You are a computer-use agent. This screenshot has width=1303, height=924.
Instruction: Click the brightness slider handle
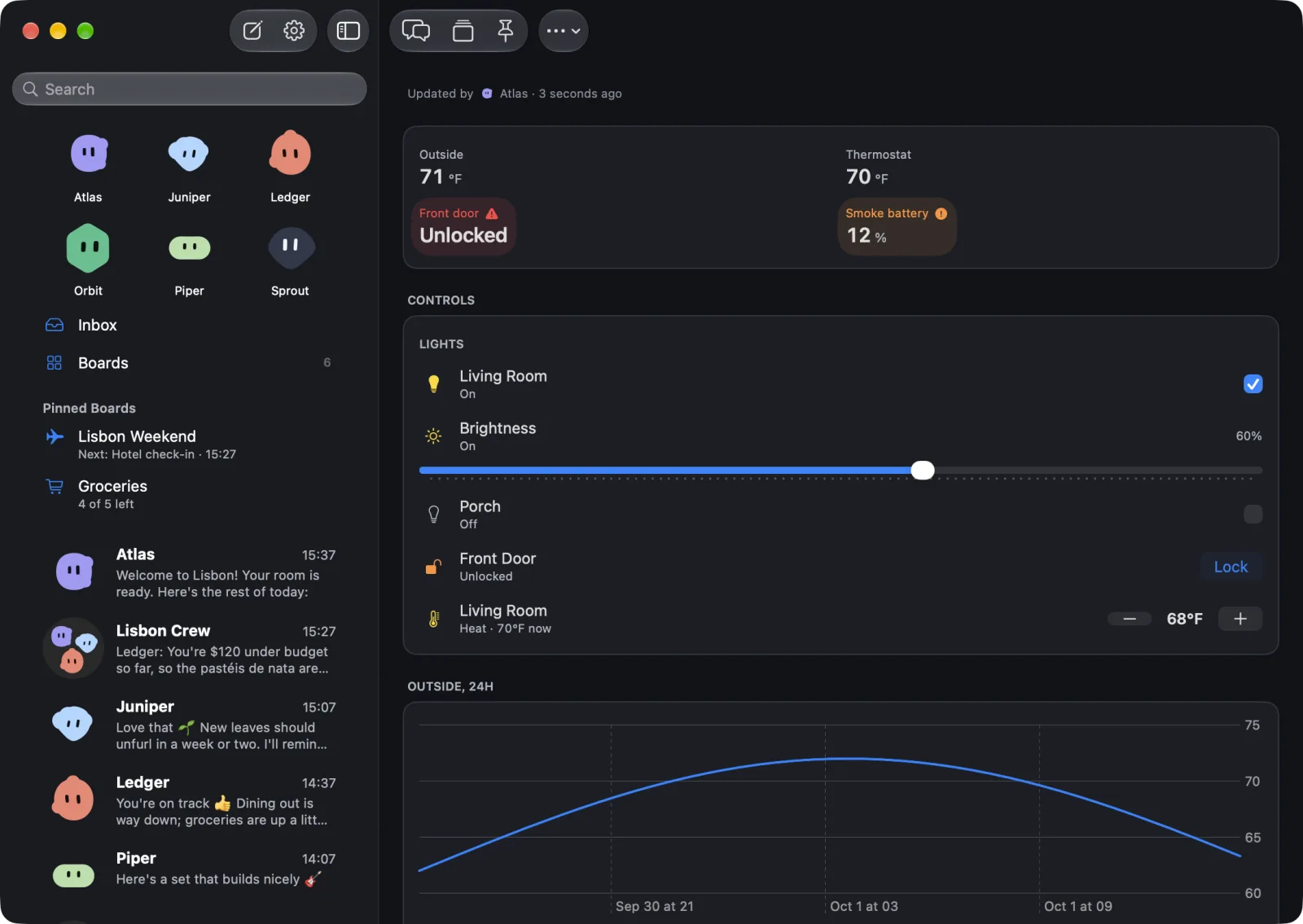click(923, 470)
